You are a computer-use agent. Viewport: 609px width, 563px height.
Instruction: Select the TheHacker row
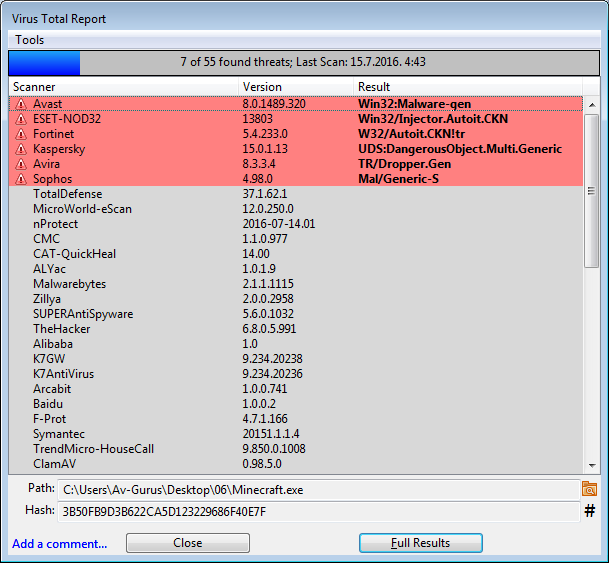[296, 329]
